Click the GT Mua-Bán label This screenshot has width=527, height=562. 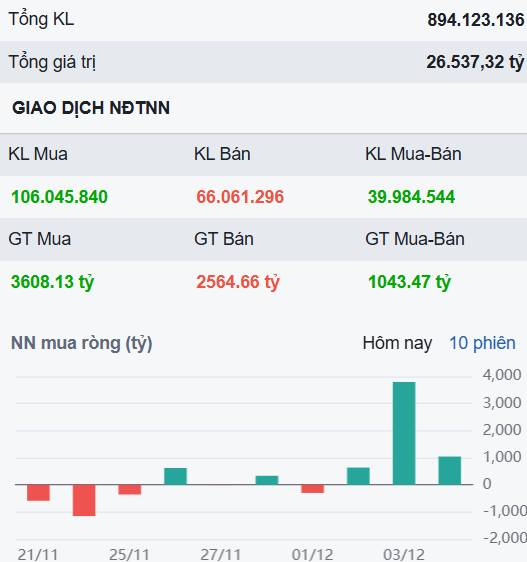(415, 239)
